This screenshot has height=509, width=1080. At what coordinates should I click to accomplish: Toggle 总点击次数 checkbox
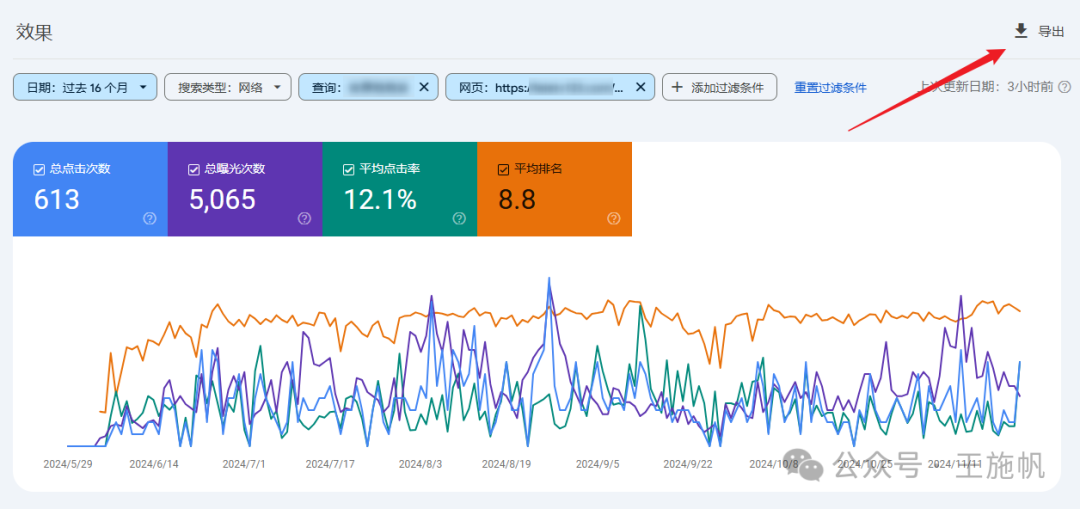(39, 169)
